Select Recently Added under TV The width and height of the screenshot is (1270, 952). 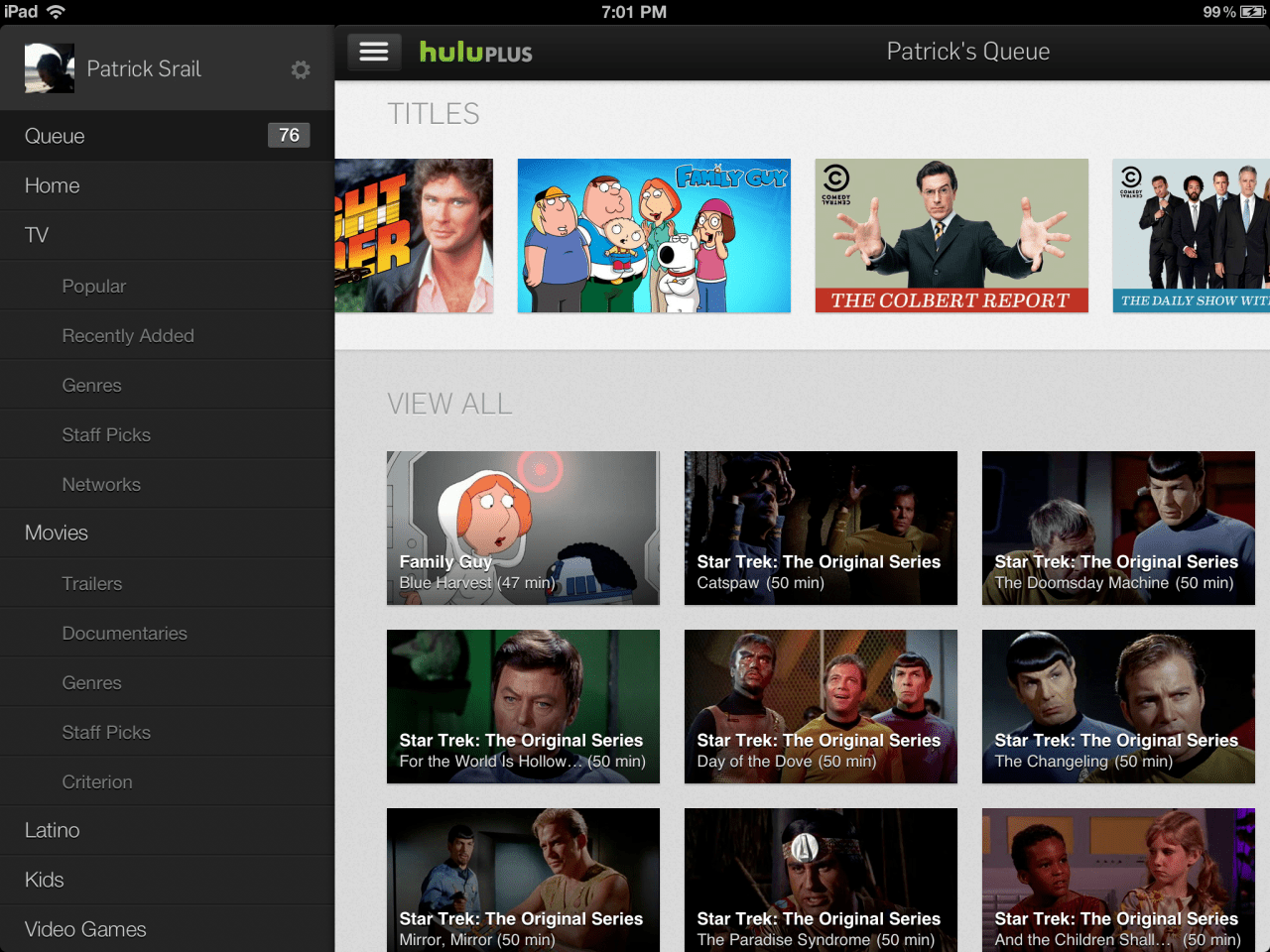click(128, 335)
